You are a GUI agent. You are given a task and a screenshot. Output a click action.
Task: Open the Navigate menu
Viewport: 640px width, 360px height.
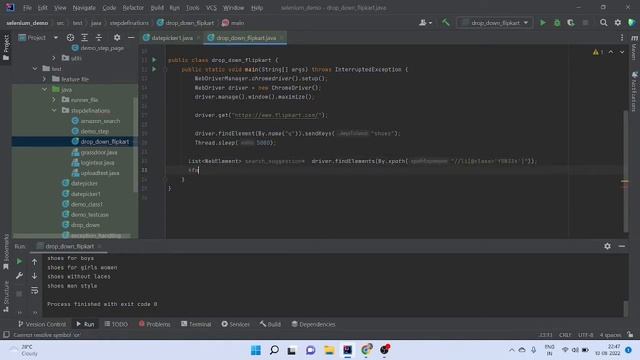84,8
